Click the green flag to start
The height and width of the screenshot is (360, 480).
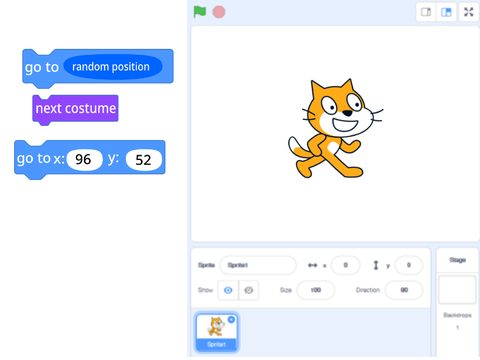(x=200, y=12)
